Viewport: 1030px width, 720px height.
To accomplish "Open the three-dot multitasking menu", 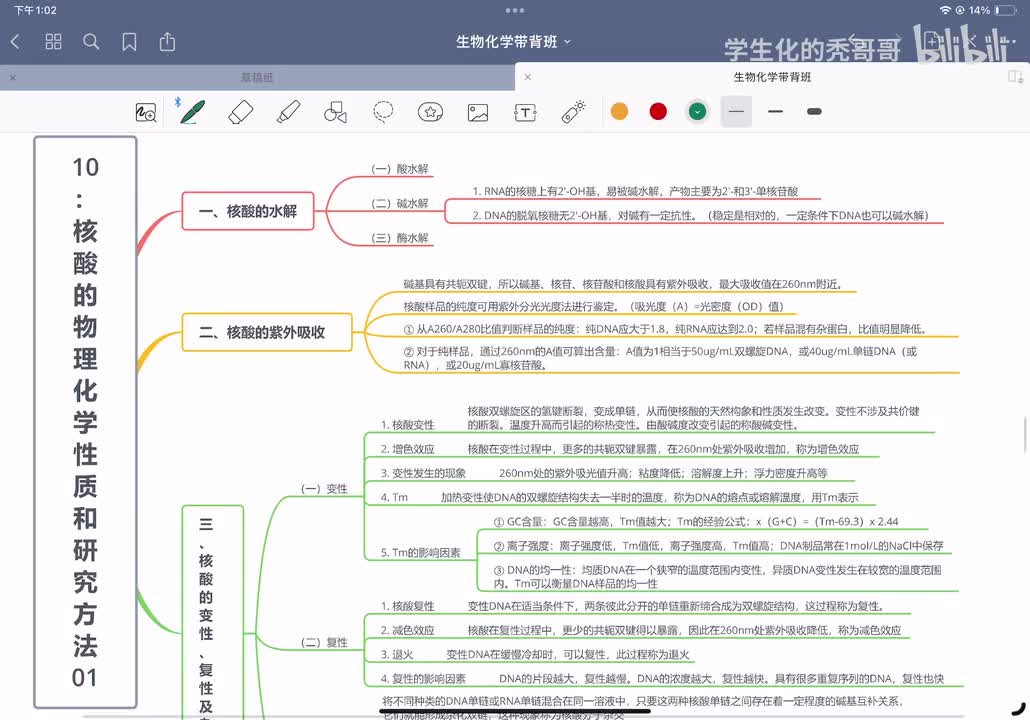I will [x=515, y=10].
